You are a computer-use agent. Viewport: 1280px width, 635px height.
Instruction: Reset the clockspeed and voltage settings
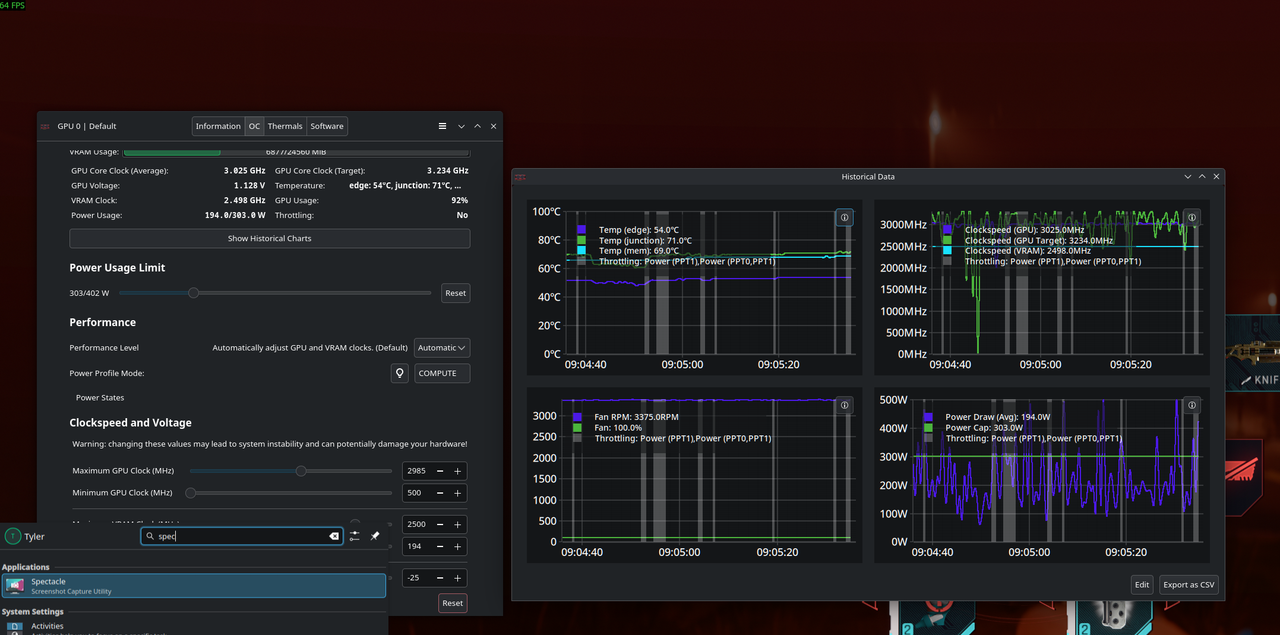(x=453, y=603)
